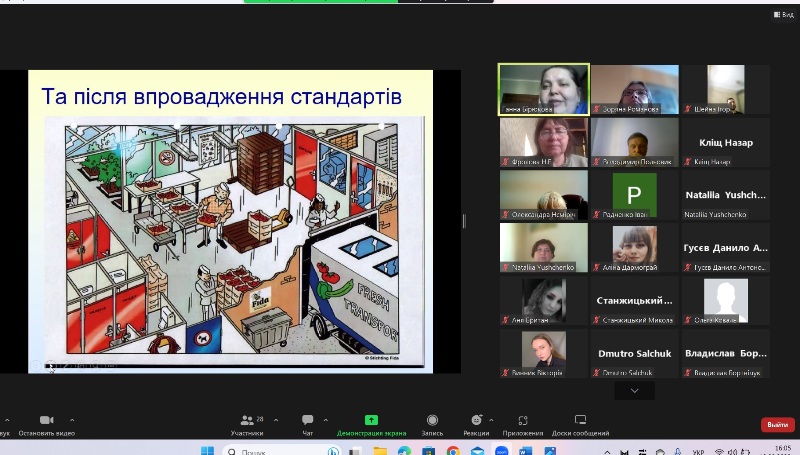Open the Apps (Приложения) panel
The width and height of the screenshot is (800, 455).
tap(523, 424)
